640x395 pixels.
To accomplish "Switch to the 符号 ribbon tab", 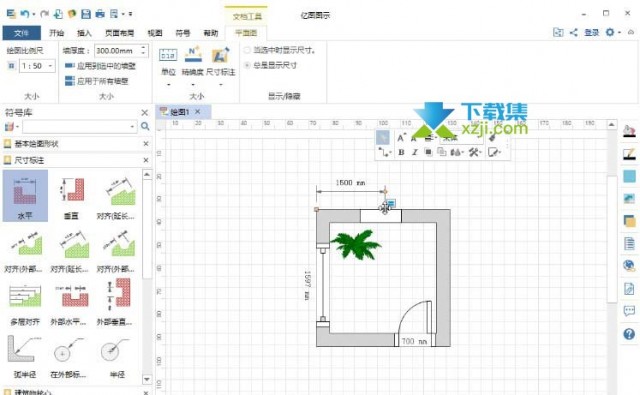I will pos(182,33).
